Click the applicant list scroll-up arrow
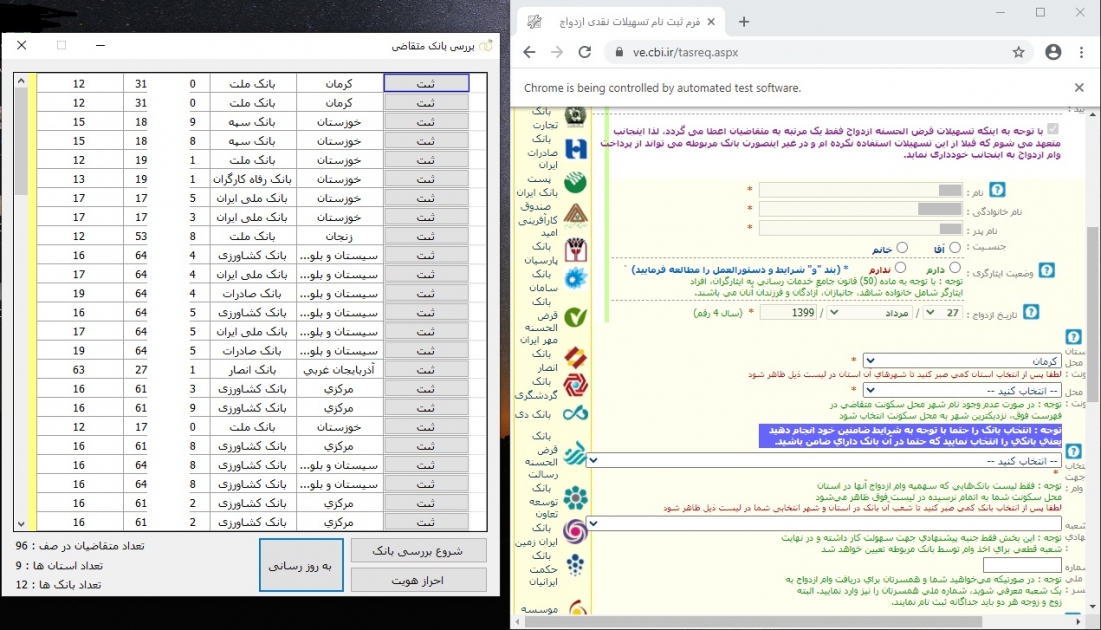 pos(21,81)
